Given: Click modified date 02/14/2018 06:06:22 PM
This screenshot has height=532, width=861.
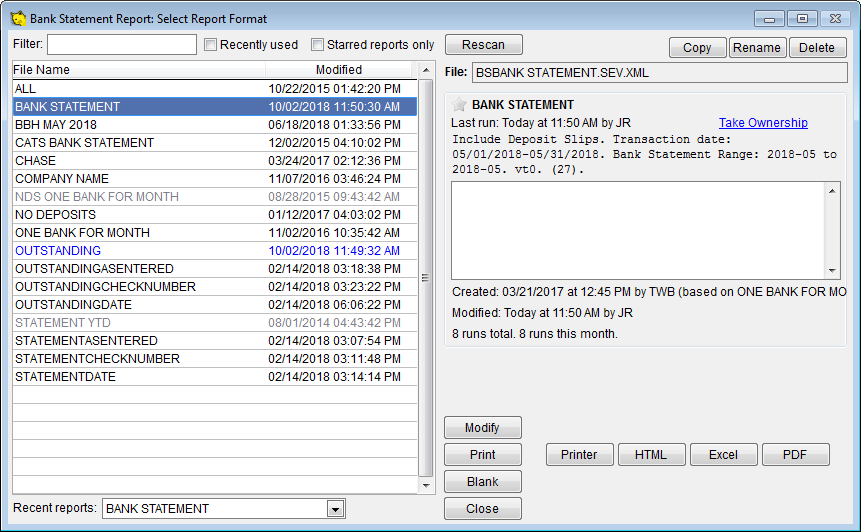Looking at the screenshot, I should click(334, 305).
